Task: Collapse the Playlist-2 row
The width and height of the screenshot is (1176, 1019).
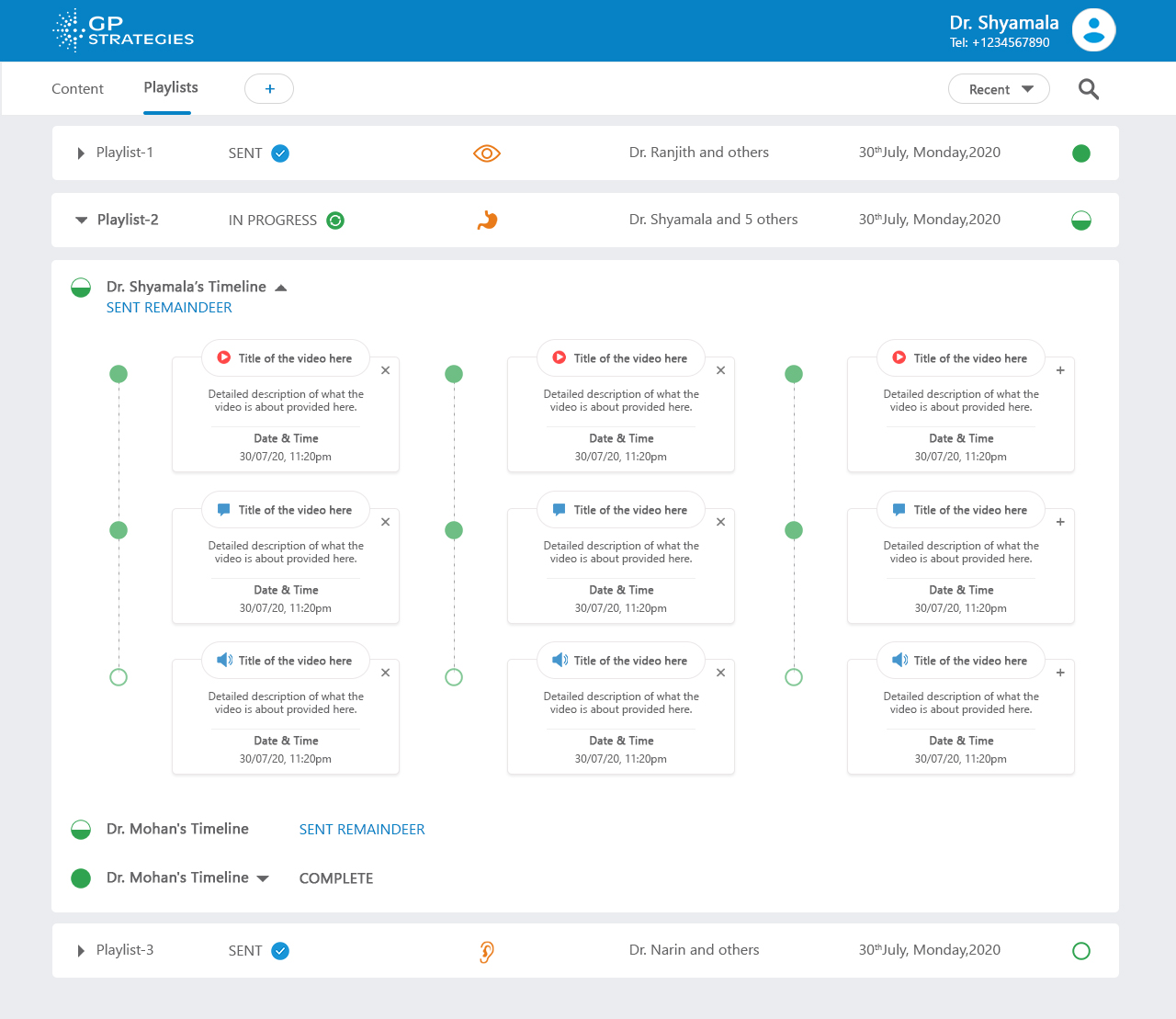Action: tap(81, 221)
